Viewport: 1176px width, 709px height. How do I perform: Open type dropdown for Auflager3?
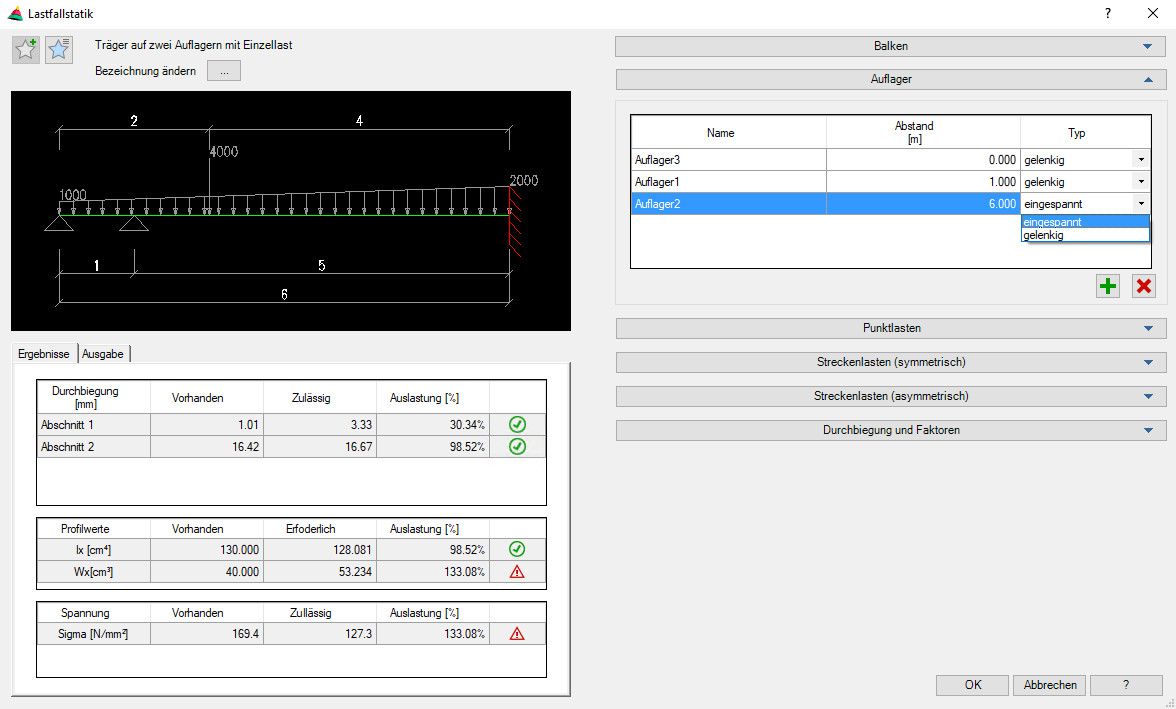point(1140,159)
